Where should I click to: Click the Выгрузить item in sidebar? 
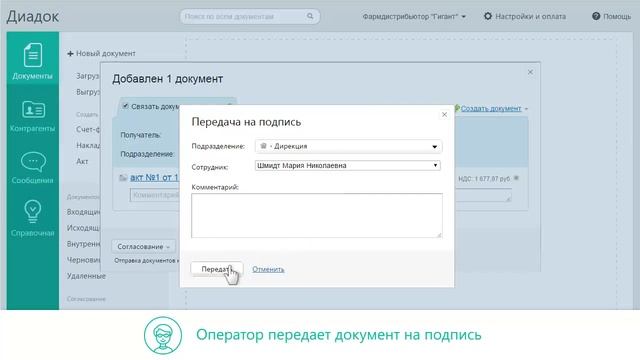tap(88, 92)
